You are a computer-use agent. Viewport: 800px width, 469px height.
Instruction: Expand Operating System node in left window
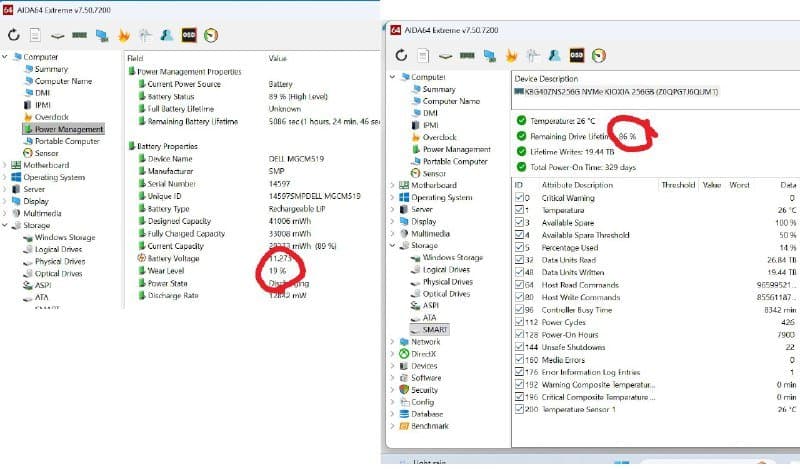[5, 177]
